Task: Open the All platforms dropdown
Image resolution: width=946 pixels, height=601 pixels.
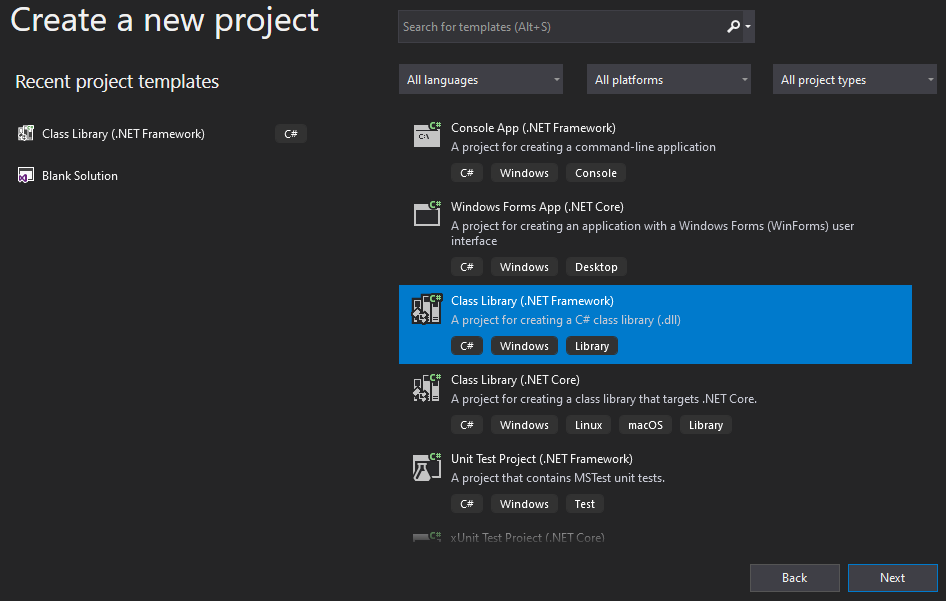Action: click(x=668, y=79)
